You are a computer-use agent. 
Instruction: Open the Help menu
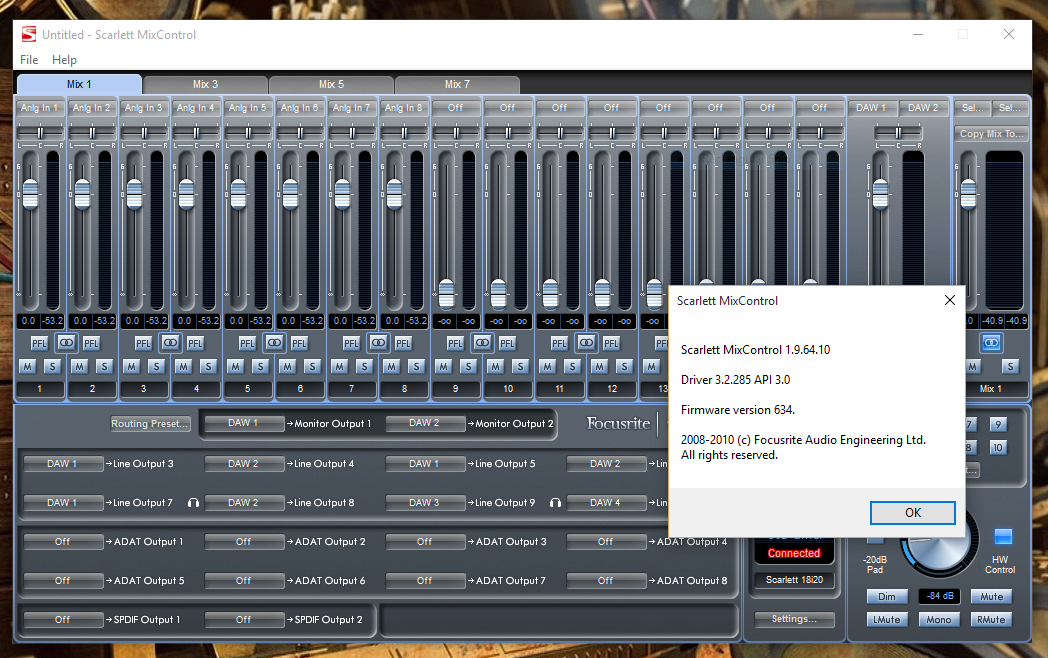(x=64, y=60)
